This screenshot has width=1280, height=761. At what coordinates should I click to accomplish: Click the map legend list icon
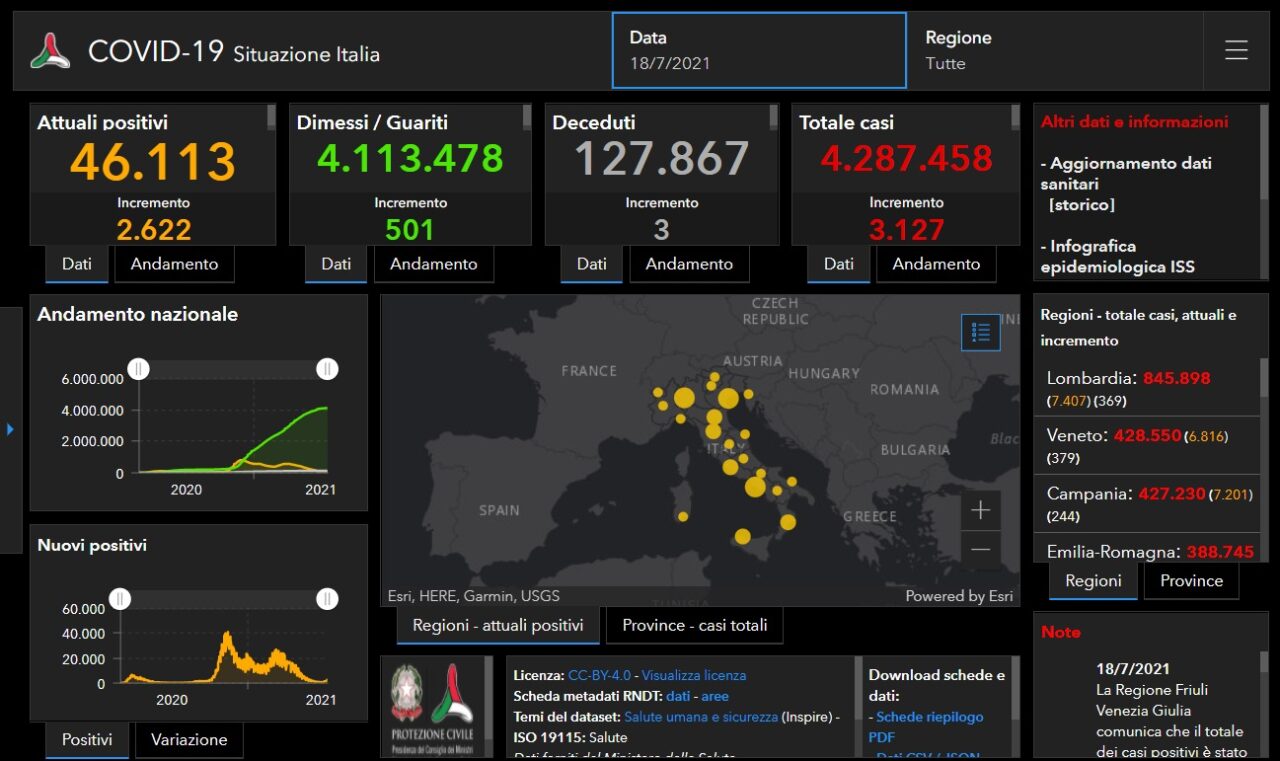pos(980,333)
